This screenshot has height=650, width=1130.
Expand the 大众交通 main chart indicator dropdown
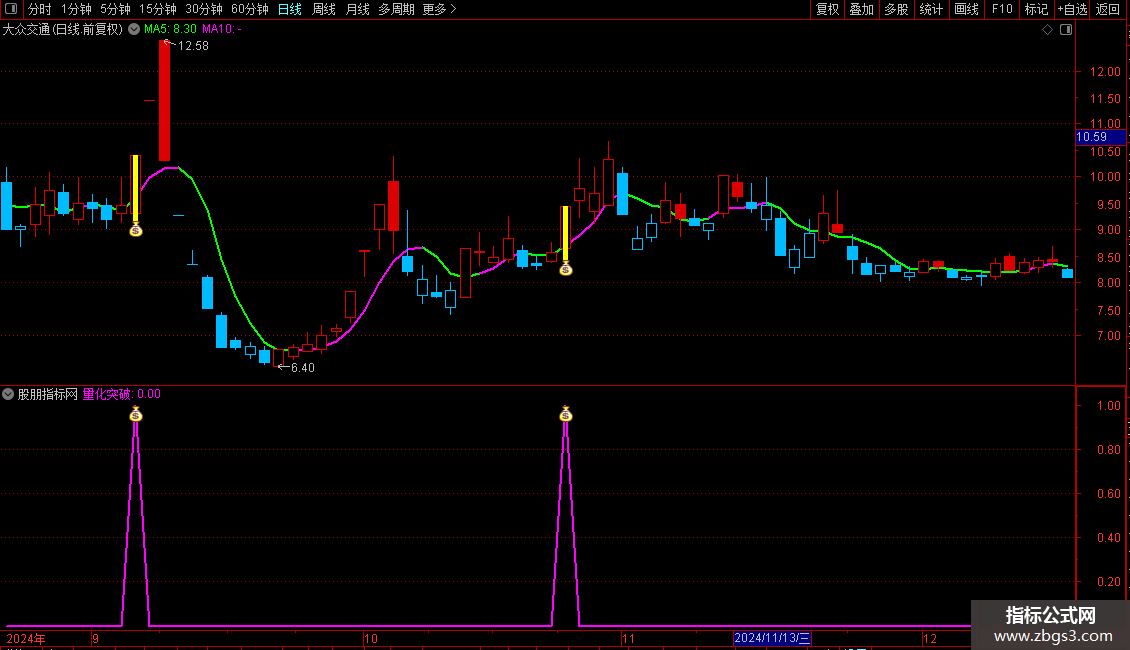click(134, 30)
